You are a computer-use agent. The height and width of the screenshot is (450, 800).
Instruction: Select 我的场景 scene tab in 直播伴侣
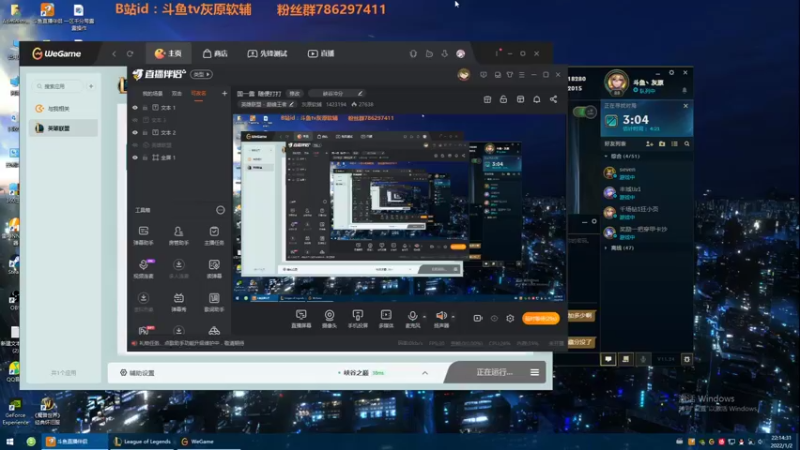pos(152,93)
